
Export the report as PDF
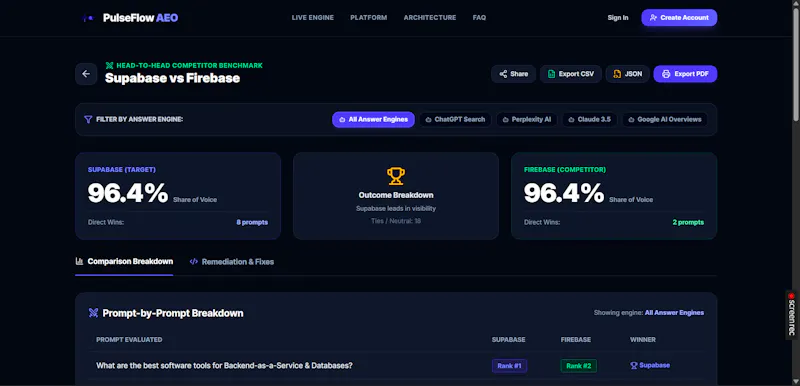coord(685,74)
